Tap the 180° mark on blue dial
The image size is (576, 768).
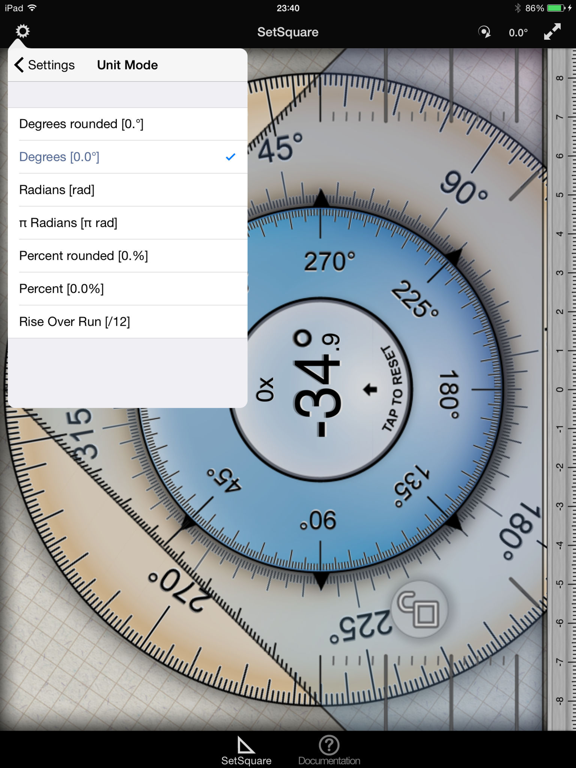coord(449,395)
